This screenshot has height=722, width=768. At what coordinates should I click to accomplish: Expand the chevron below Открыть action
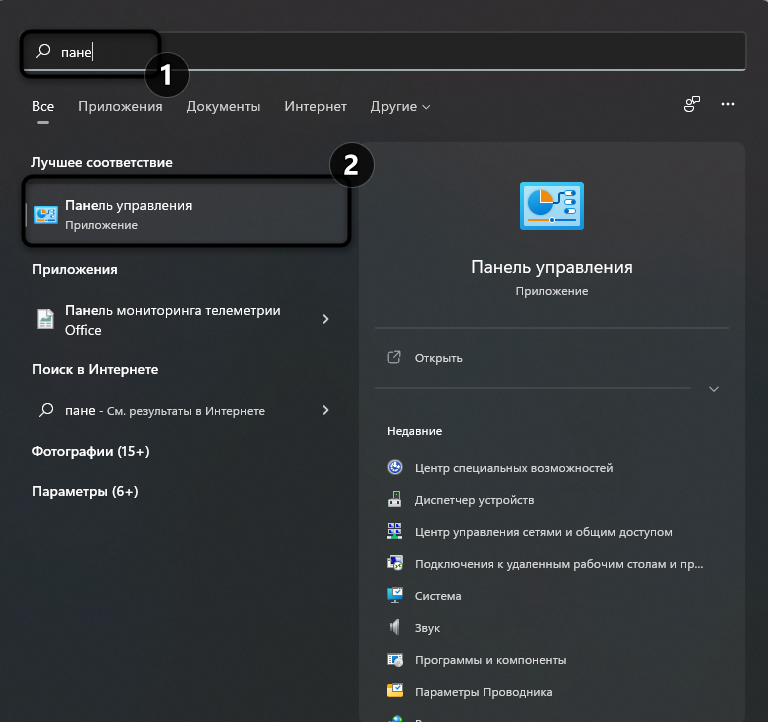(714, 389)
